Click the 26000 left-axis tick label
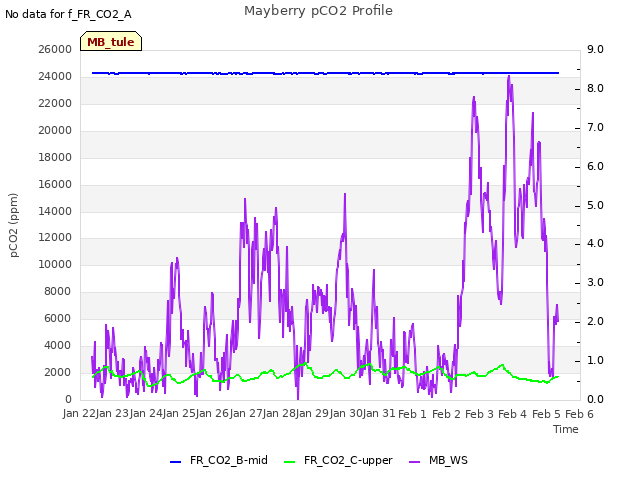Viewport: 640px width, 480px height. 55,49
